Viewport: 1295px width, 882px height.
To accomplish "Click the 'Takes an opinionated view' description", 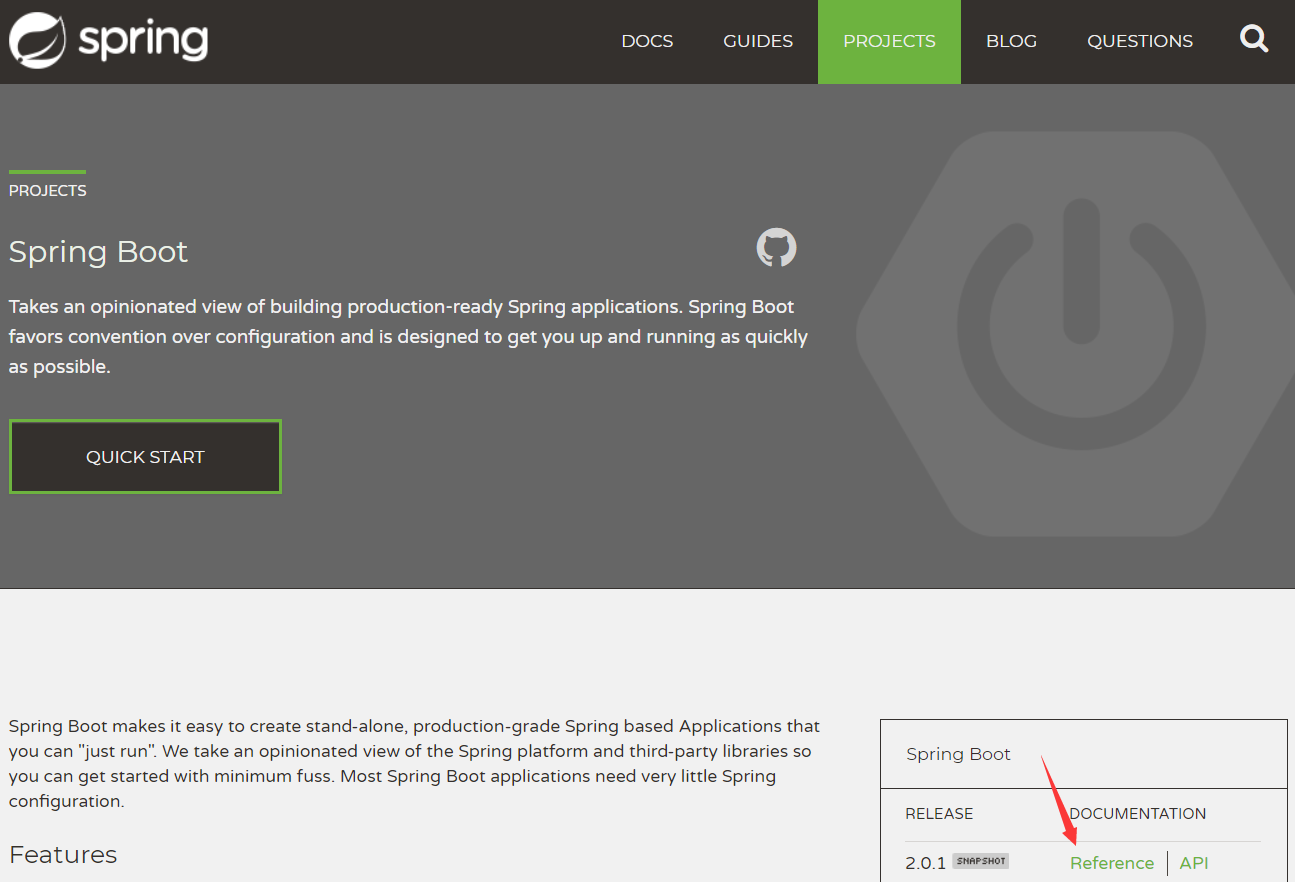I will coord(408,336).
